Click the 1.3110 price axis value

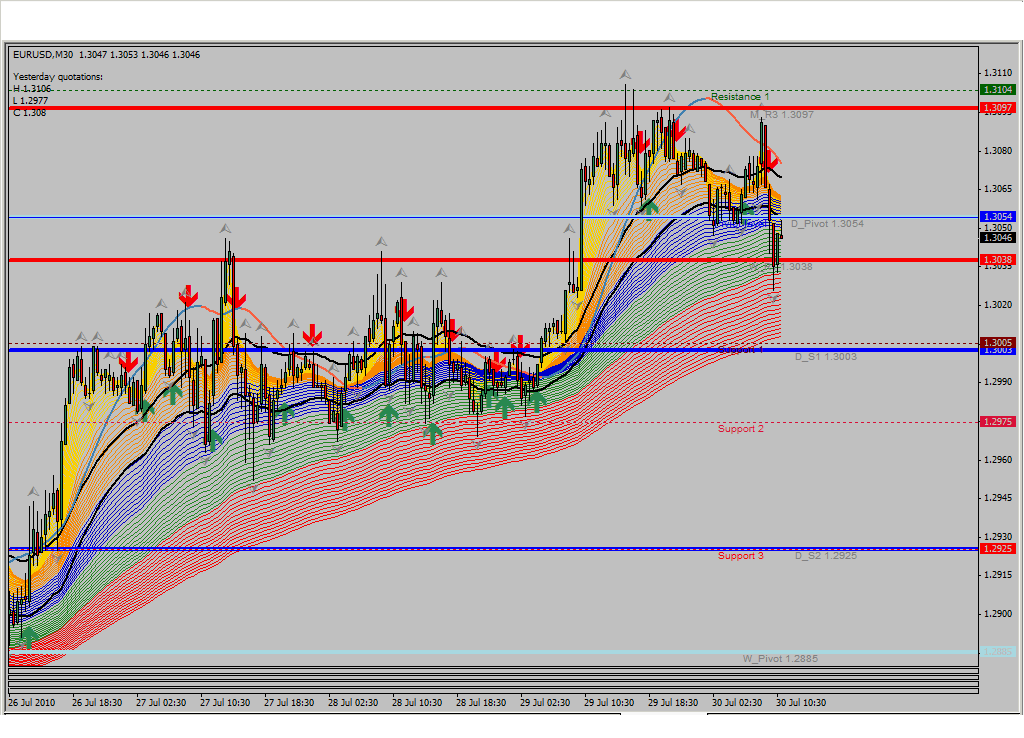coord(998,72)
